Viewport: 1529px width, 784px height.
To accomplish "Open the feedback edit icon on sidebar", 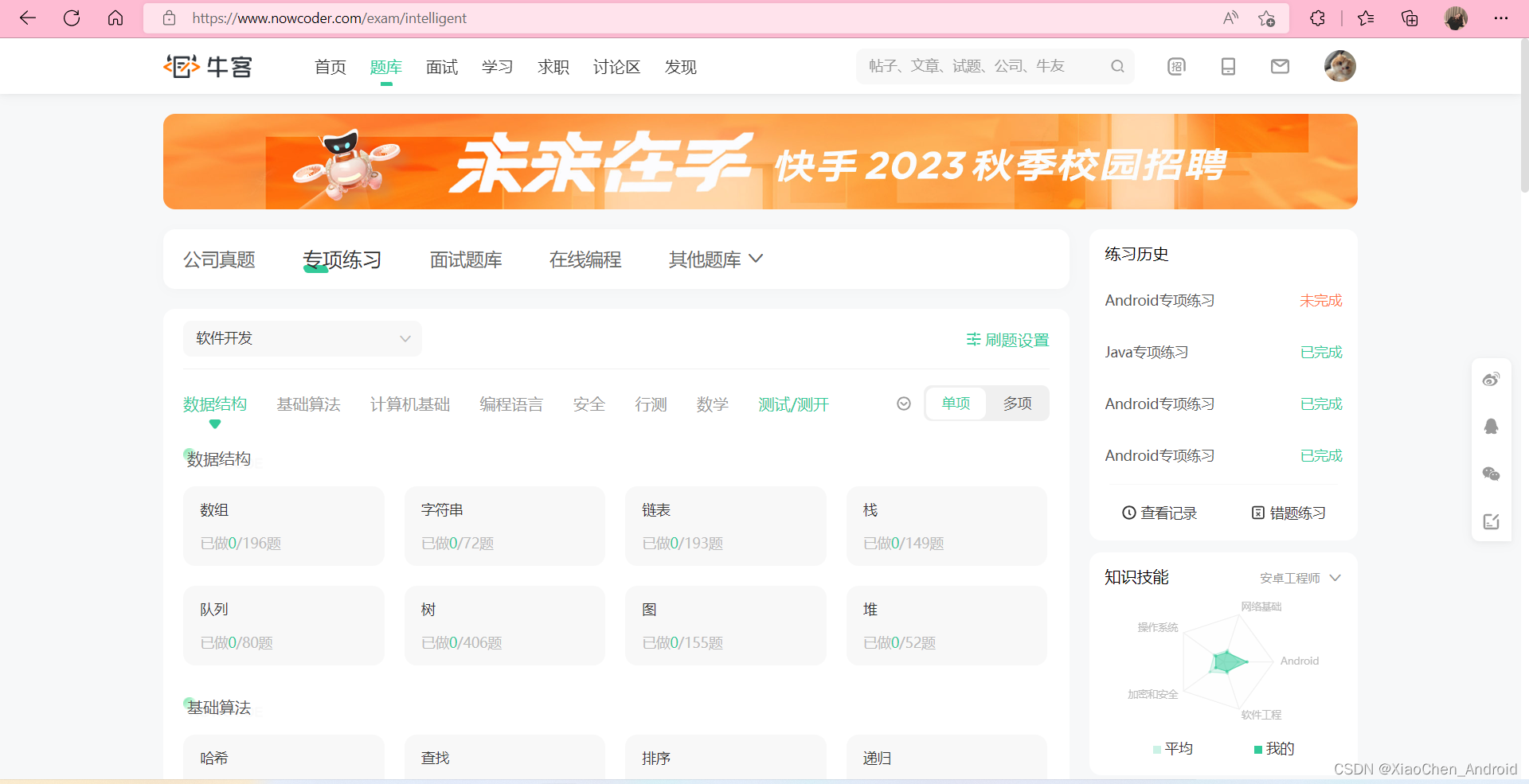I will [1491, 521].
